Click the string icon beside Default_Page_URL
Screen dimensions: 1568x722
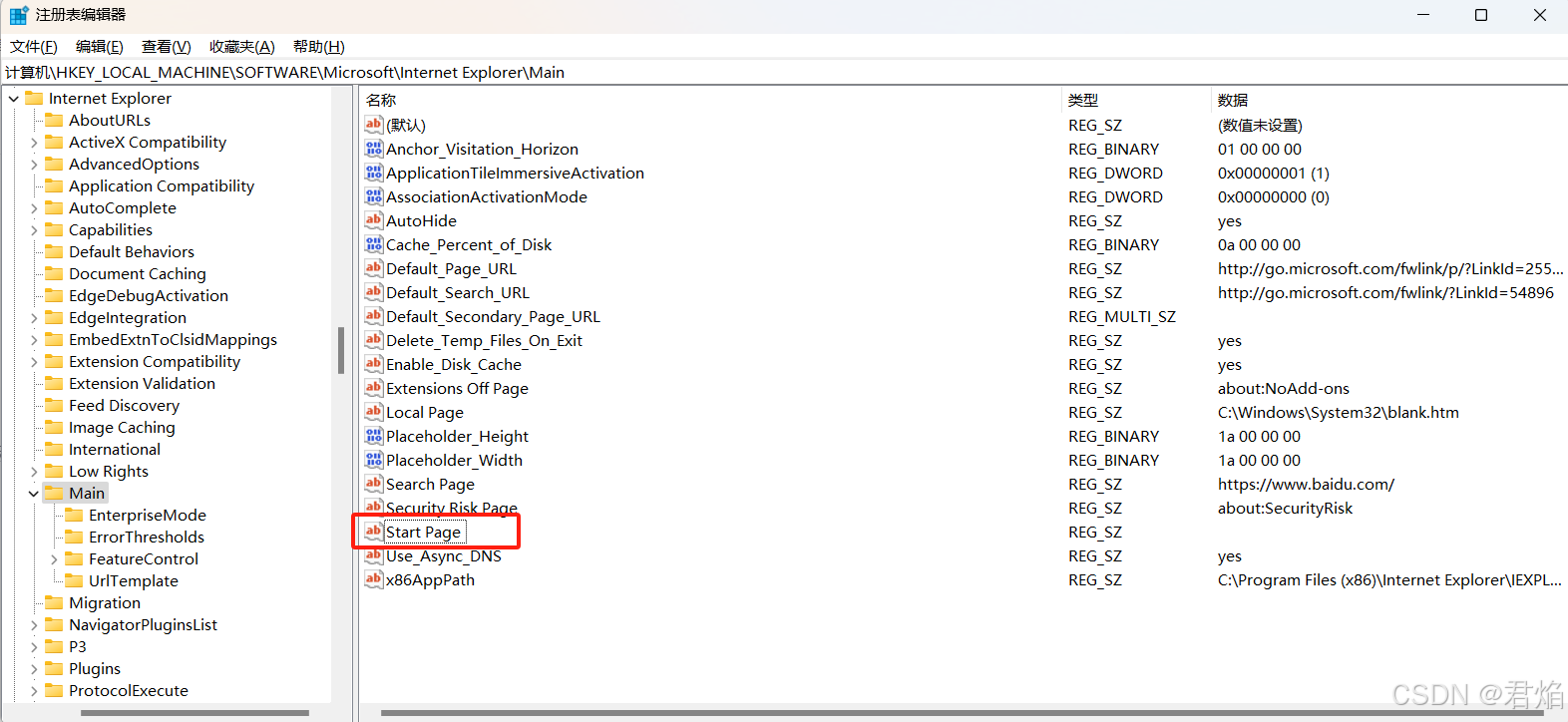tap(374, 268)
